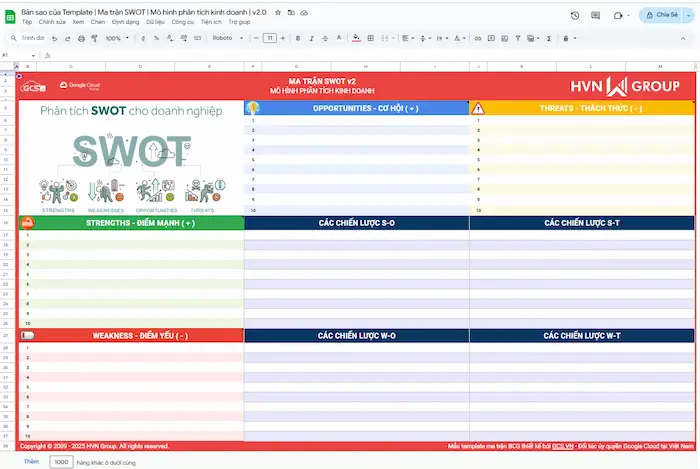This screenshot has height=469, width=700.
Task: Open the Chèn menu
Action: (97, 21)
